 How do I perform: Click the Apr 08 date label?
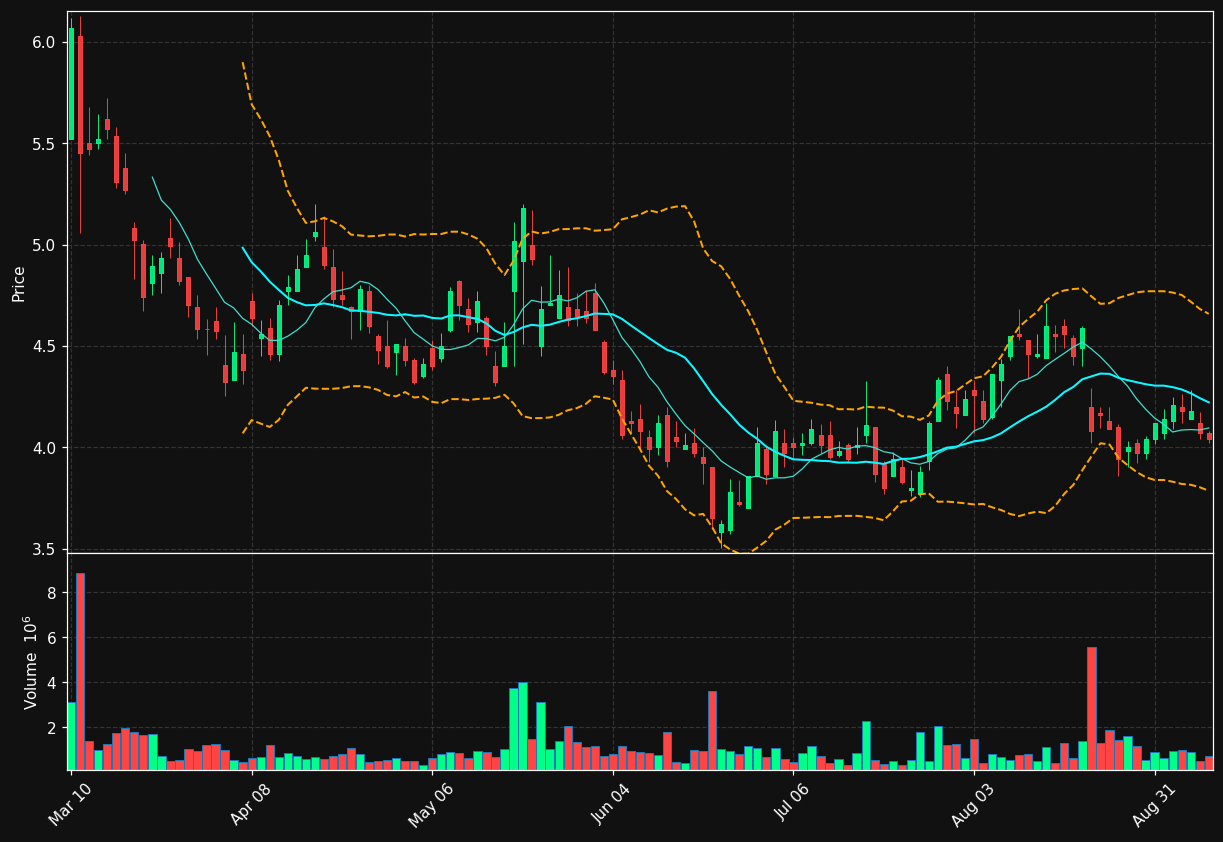coord(250,803)
